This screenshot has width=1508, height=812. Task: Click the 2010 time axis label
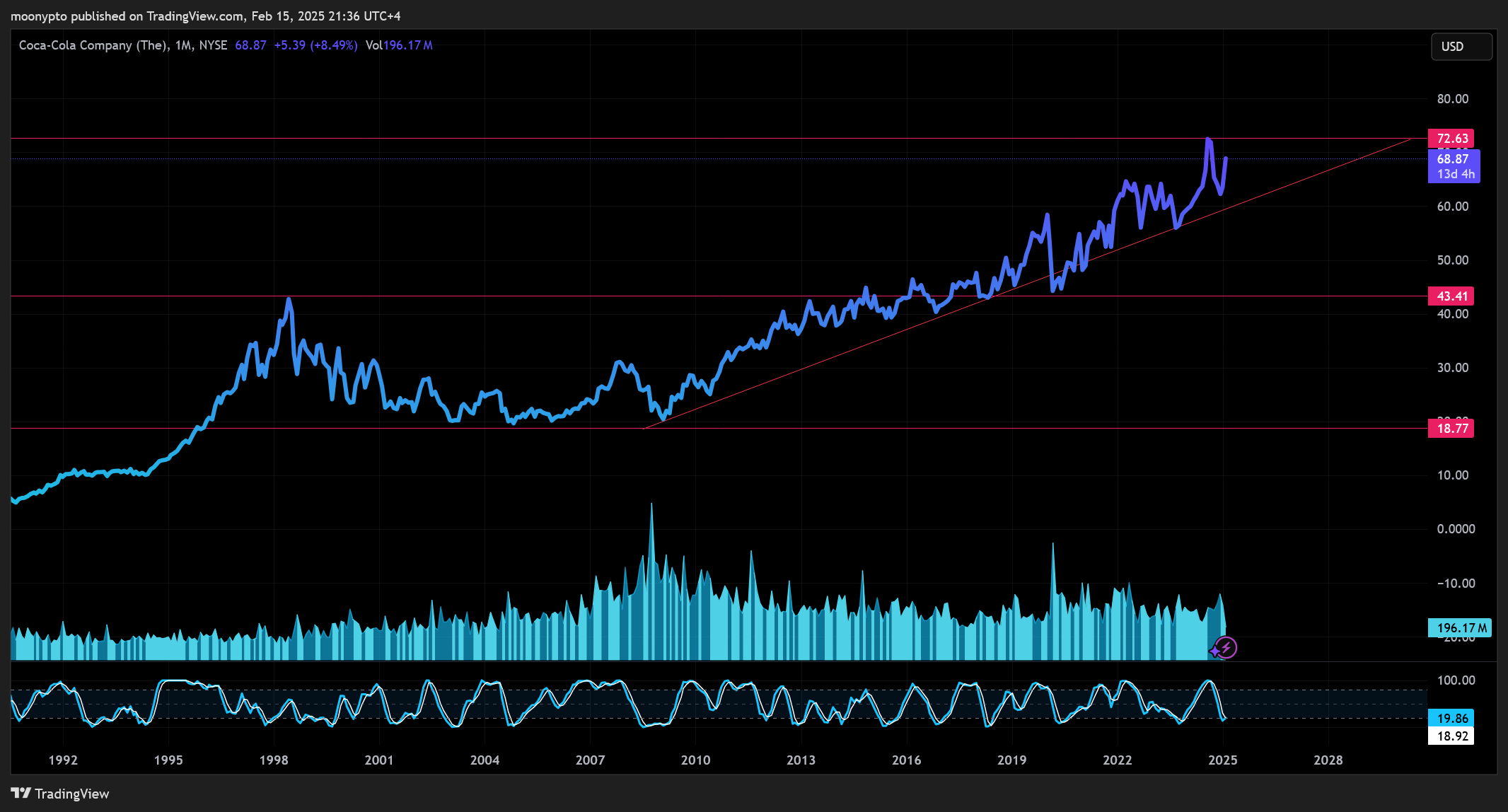(695, 760)
